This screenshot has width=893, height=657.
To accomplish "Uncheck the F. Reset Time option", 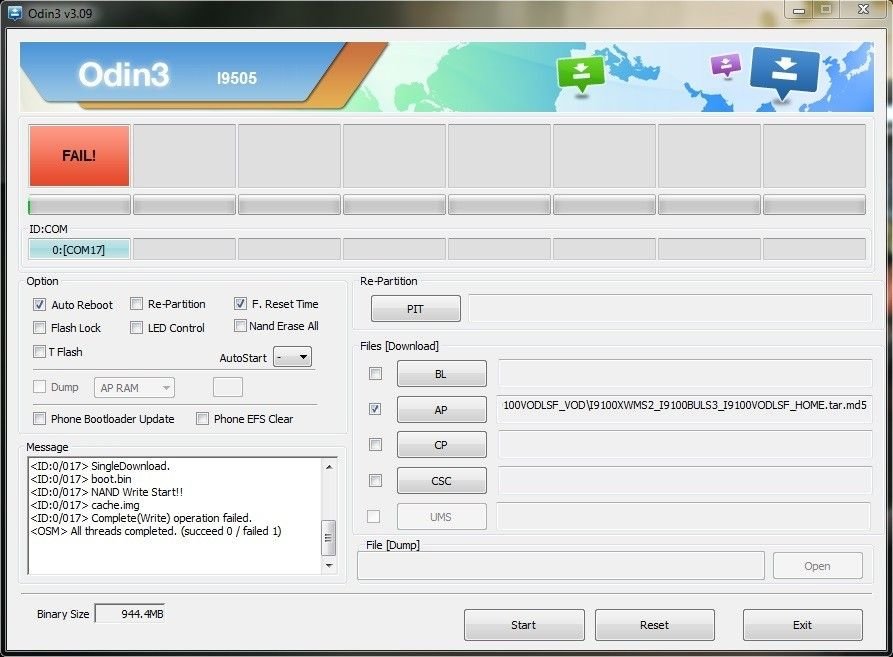I will (x=241, y=303).
